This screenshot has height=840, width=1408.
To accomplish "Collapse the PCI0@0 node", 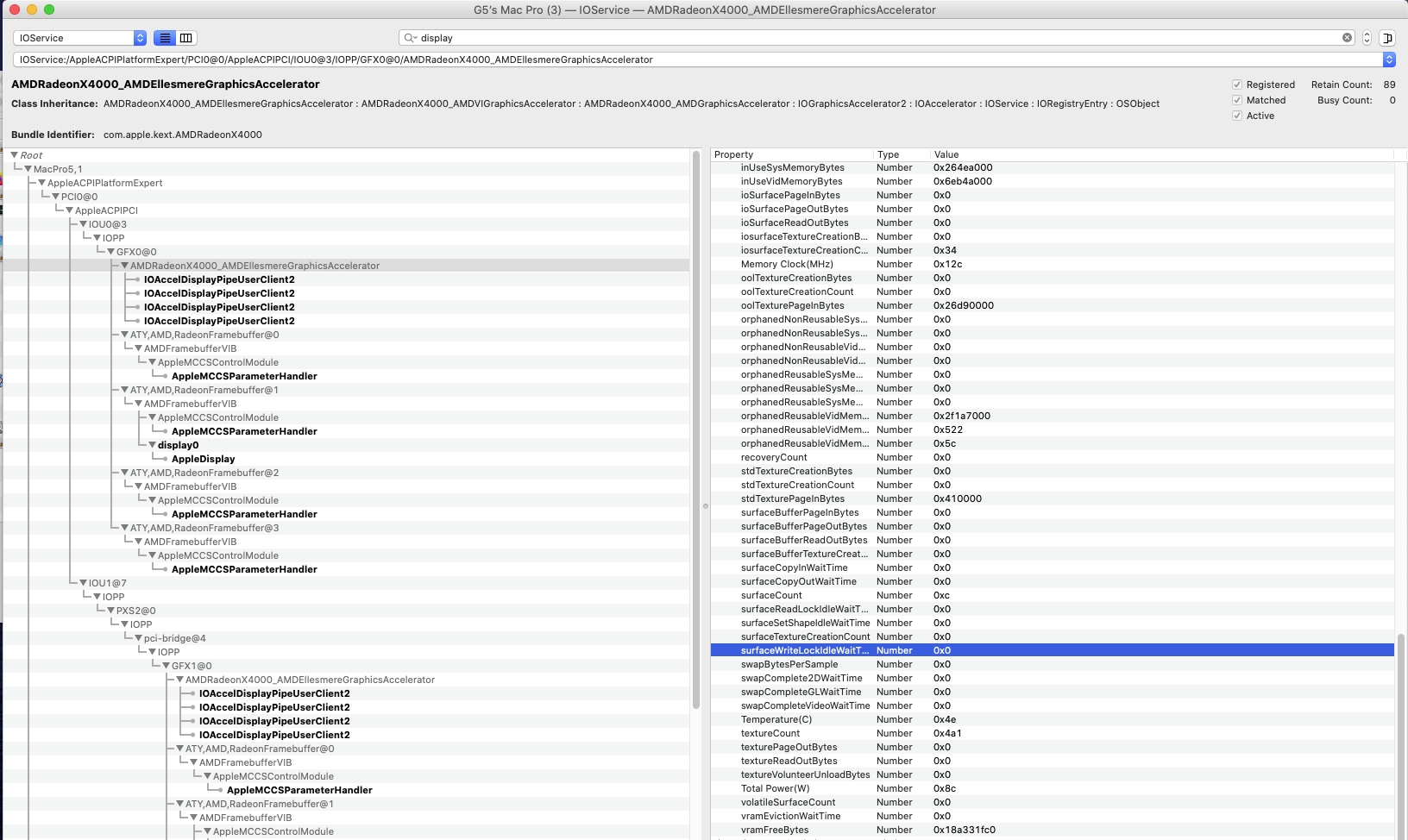I will click(55, 197).
